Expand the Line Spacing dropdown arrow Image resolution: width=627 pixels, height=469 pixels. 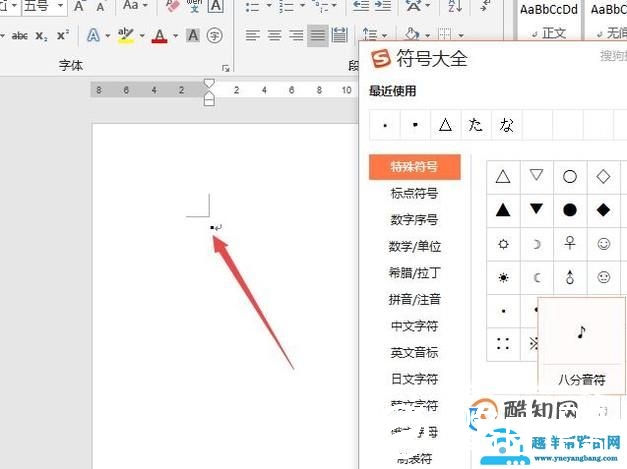tap(384, 36)
